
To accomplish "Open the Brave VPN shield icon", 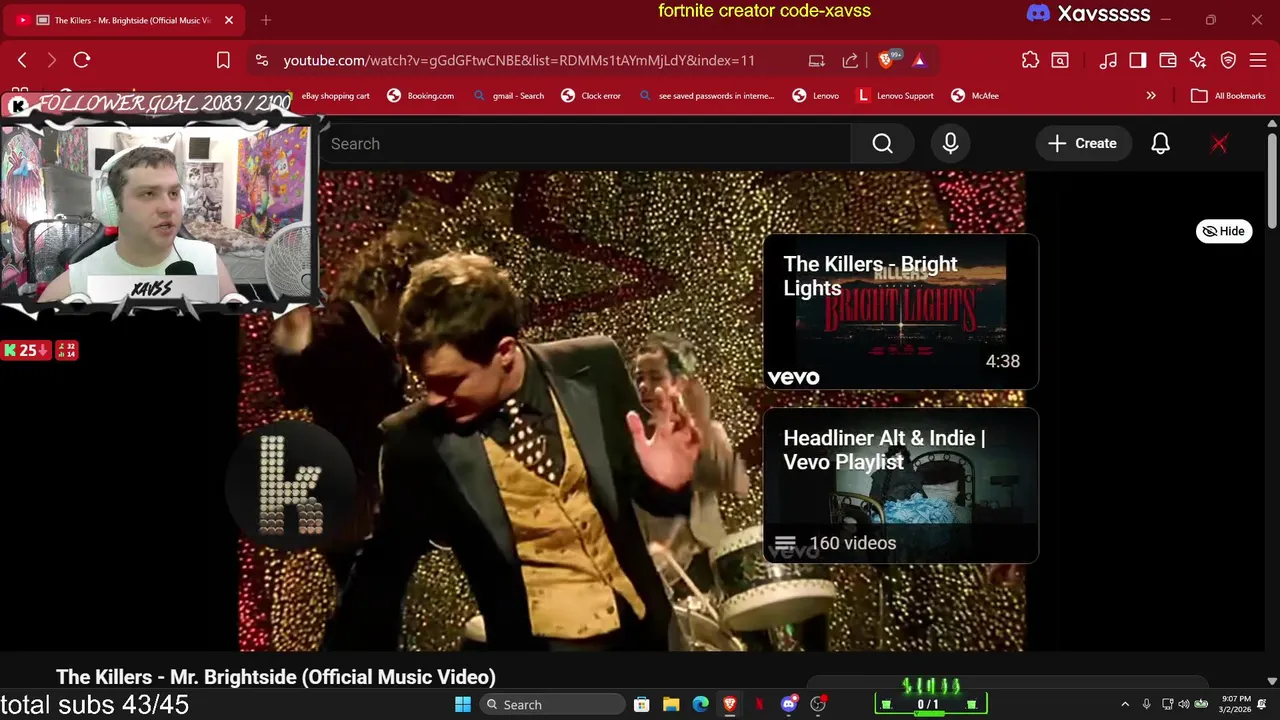I will click(1228, 60).
